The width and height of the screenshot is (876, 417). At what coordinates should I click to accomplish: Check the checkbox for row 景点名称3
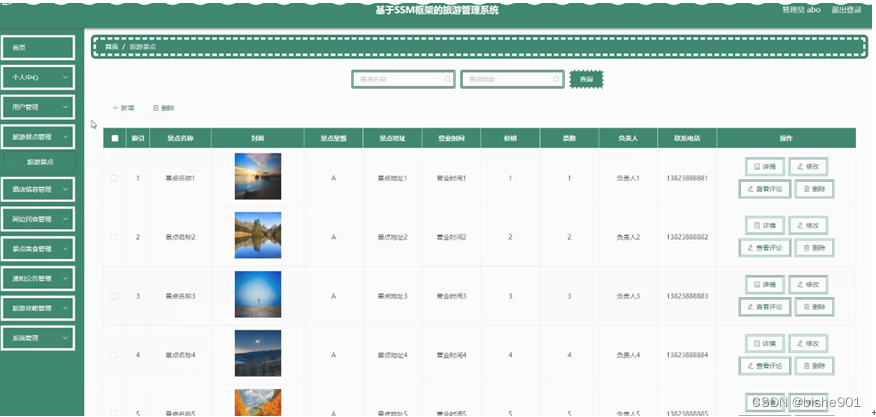[x=114, y=296]
